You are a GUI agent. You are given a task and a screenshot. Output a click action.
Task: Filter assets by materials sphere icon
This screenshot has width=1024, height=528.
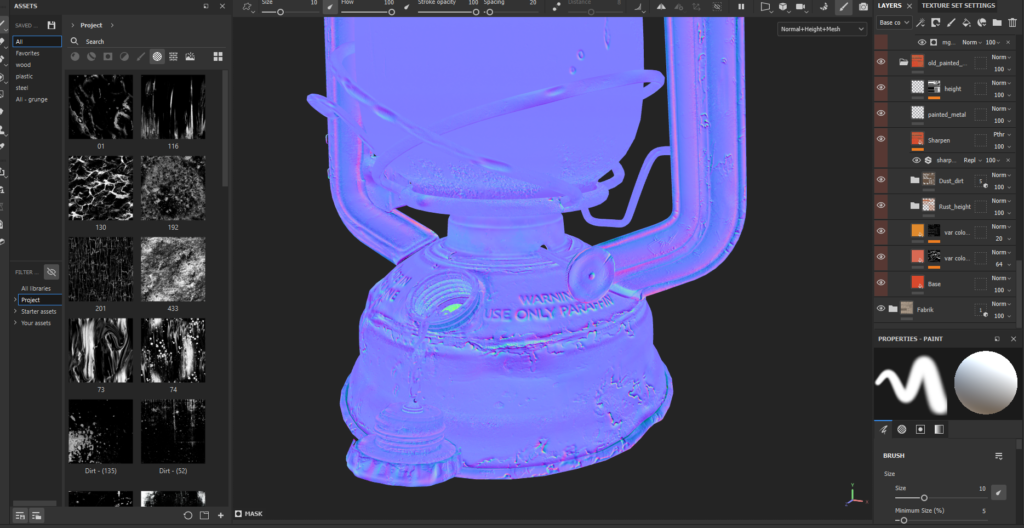coord(75,56)
